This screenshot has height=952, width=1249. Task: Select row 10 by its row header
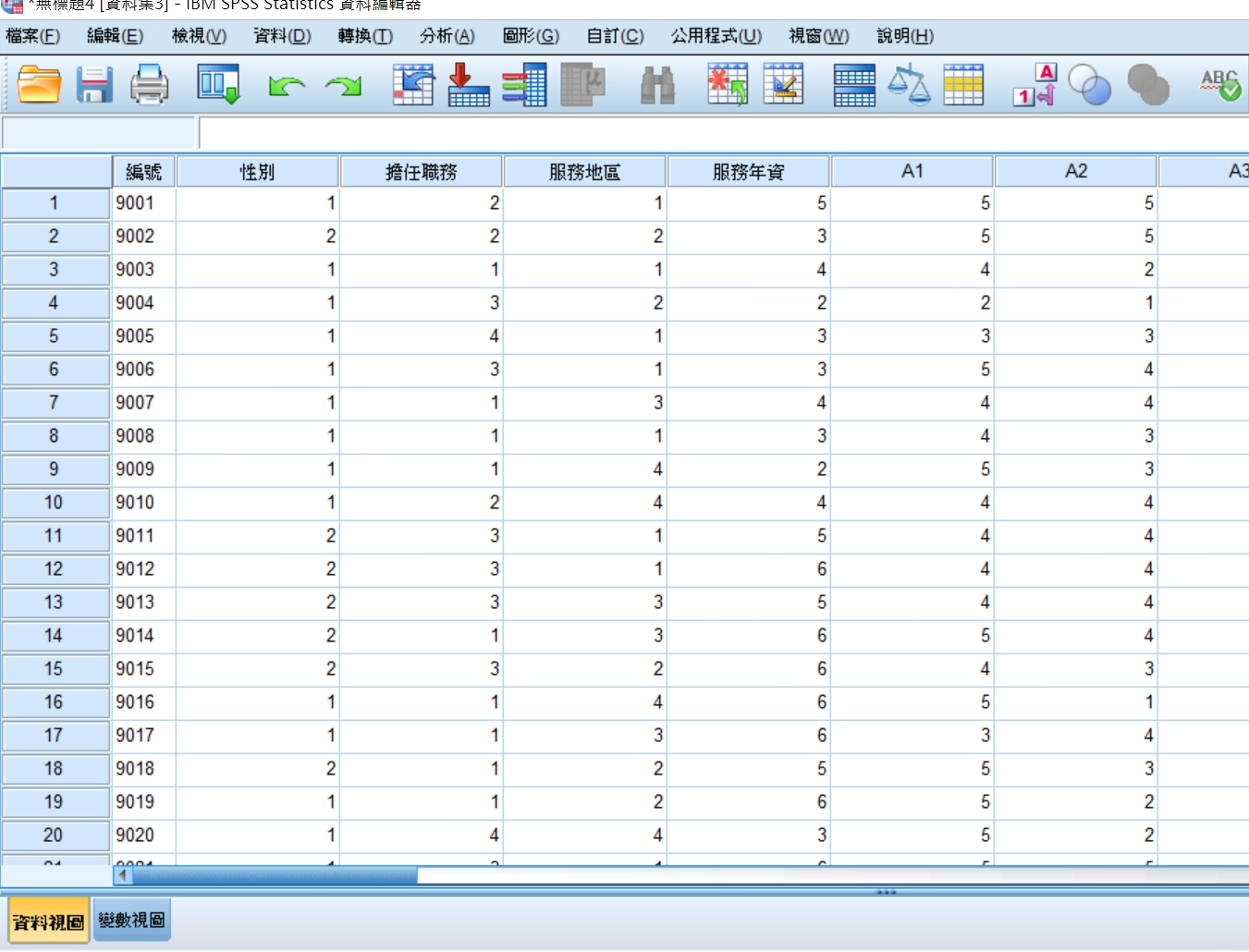(x=55, y=503)
